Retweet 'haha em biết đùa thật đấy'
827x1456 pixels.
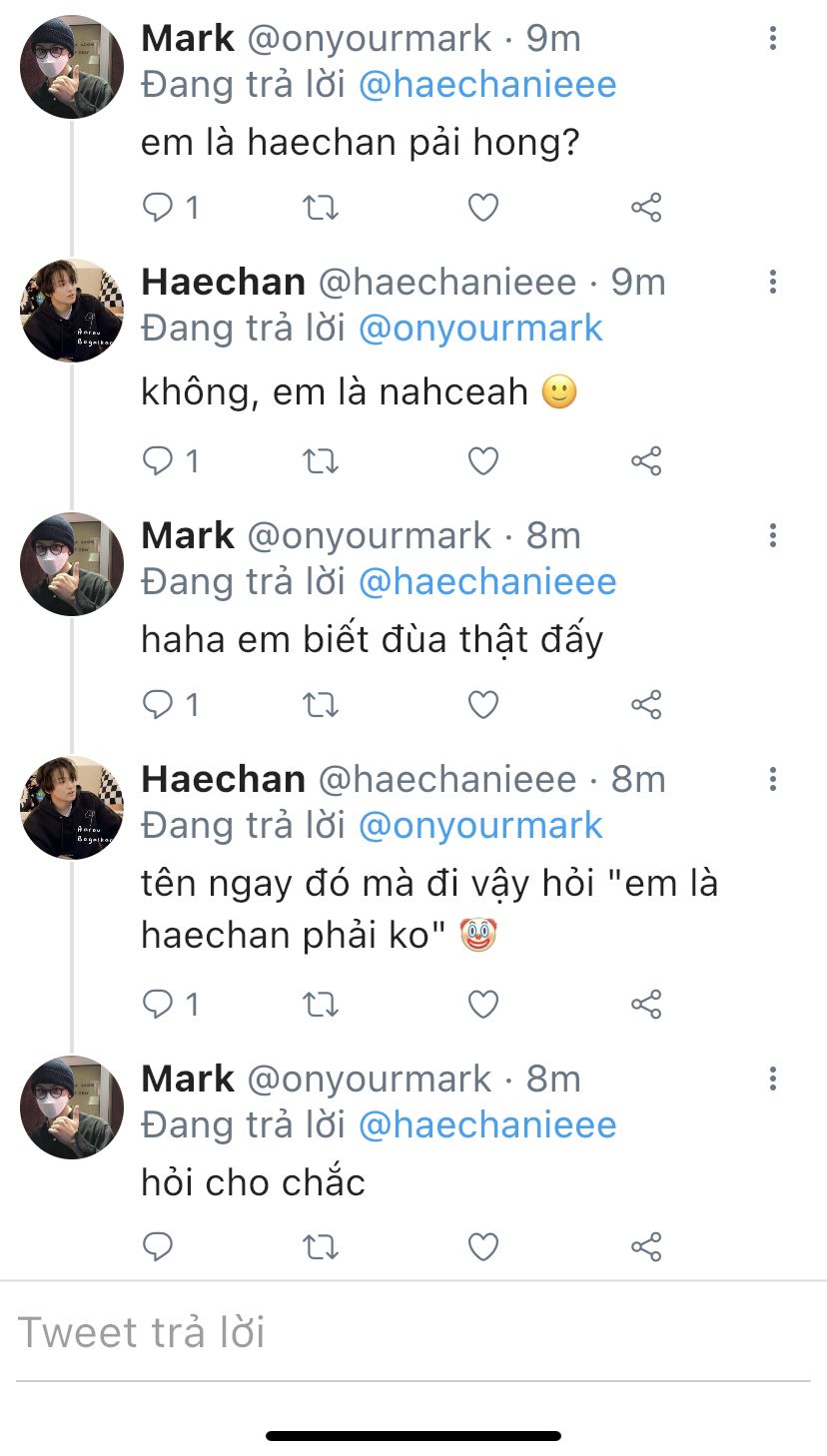[321, 705]
